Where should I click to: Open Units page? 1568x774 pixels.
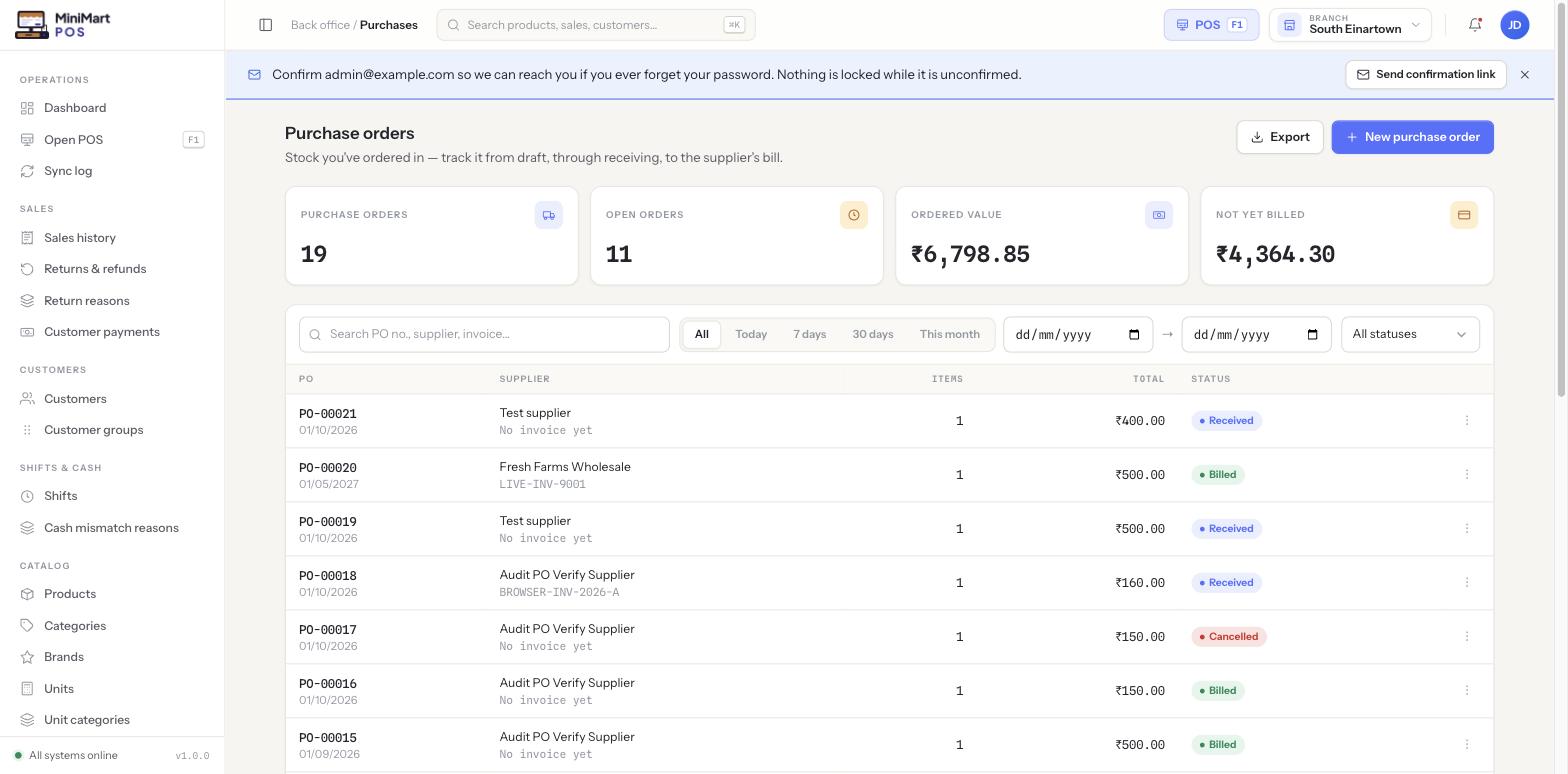112,689
